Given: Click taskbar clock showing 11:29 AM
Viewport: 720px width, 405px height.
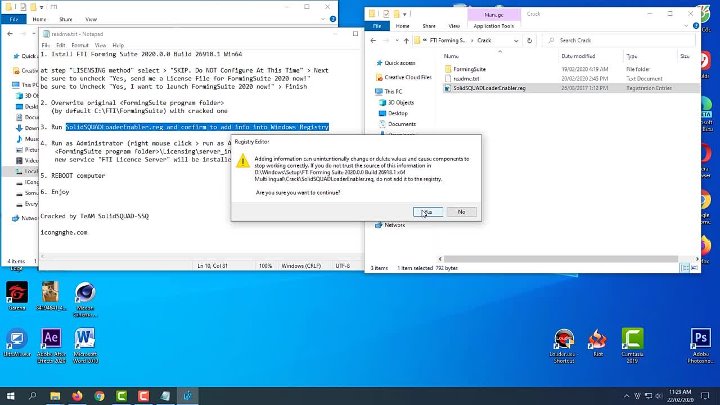Looking at the screenshot, I should click(x=680, y=396).
